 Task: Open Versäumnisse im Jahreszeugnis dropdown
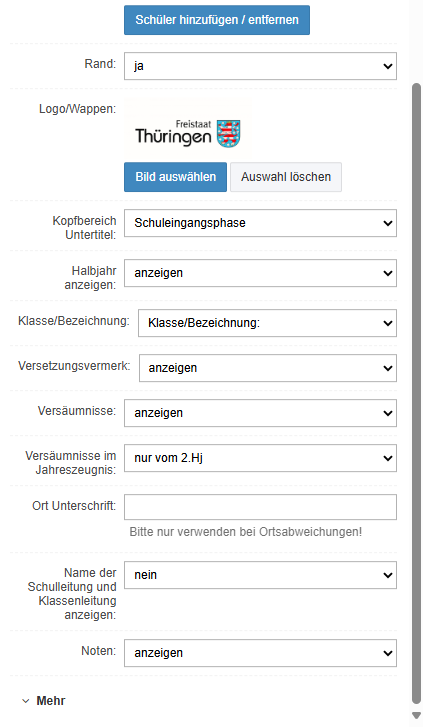click(260, 458)
